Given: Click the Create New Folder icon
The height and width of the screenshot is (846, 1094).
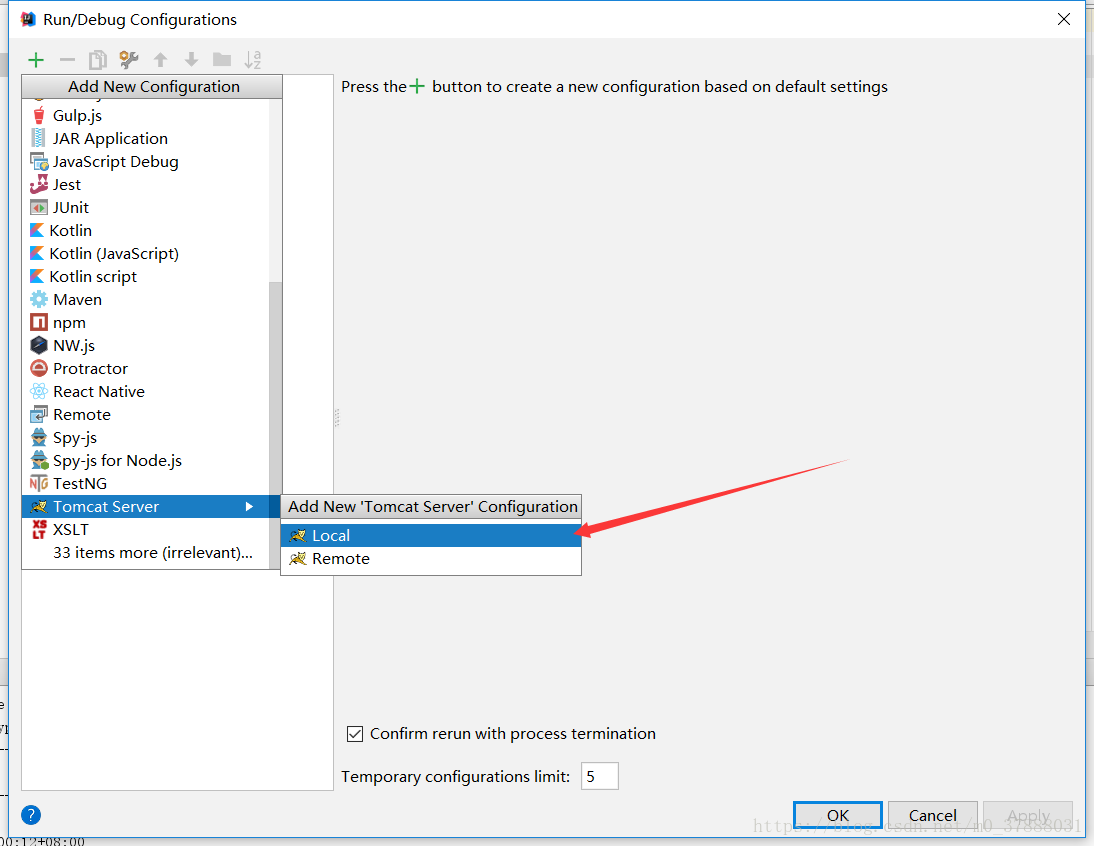Looking at the screenshot, I should point(222,60).
